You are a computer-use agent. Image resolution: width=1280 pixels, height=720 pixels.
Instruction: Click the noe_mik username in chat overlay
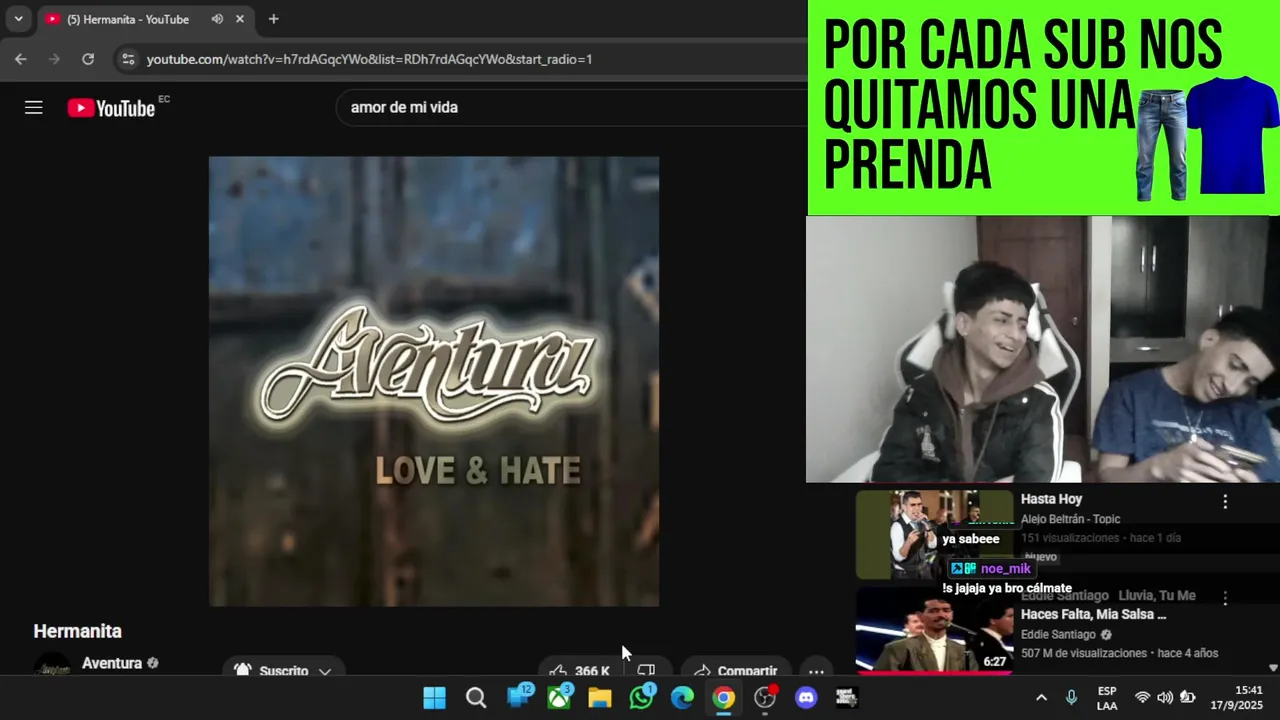(1005, 569)
